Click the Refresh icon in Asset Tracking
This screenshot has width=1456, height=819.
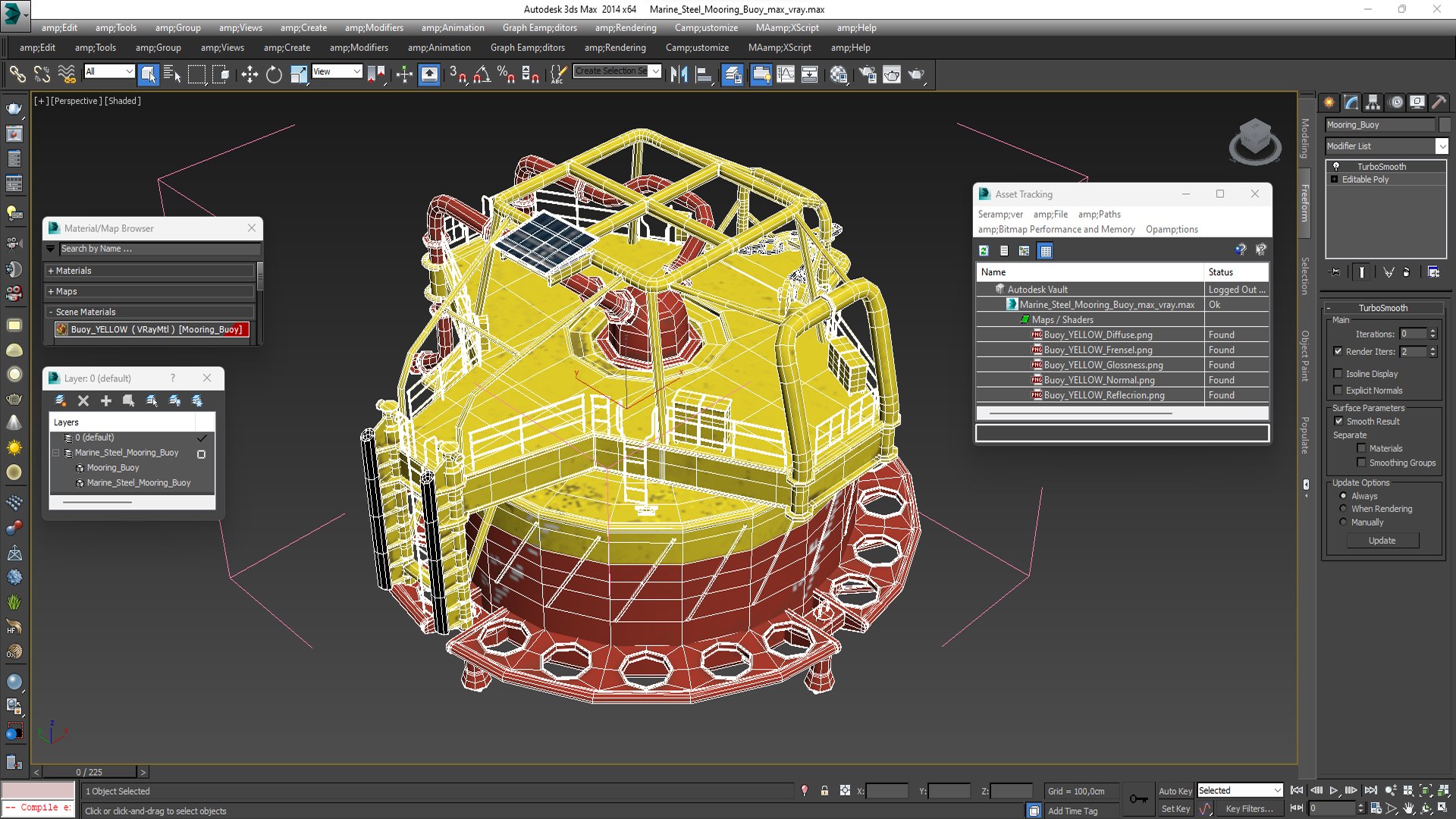click(x=984, y=250)
